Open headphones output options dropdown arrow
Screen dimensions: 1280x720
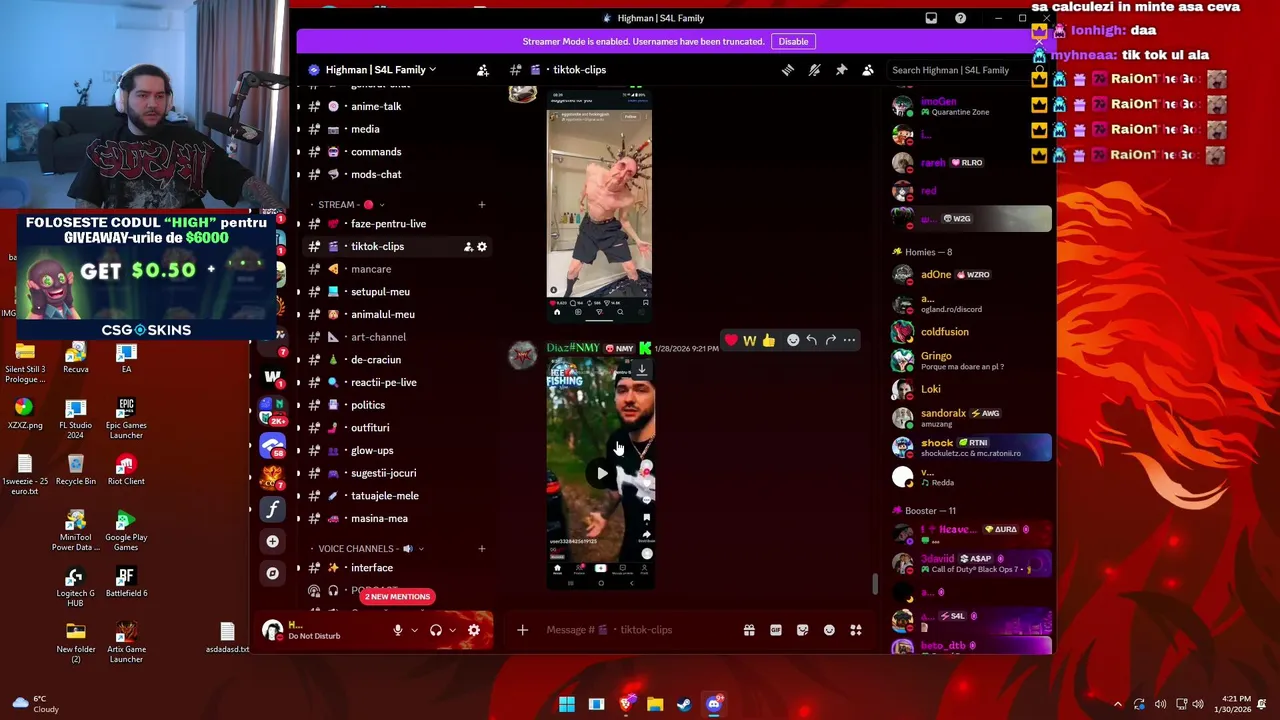tap(452, 630)
